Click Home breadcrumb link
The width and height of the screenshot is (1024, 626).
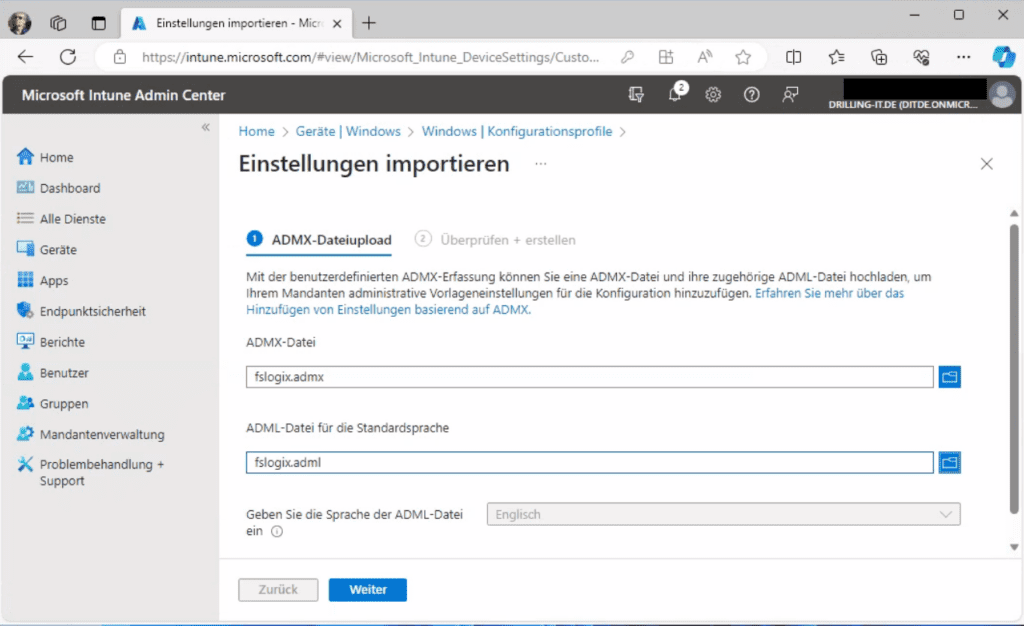(x=257, y=131)
